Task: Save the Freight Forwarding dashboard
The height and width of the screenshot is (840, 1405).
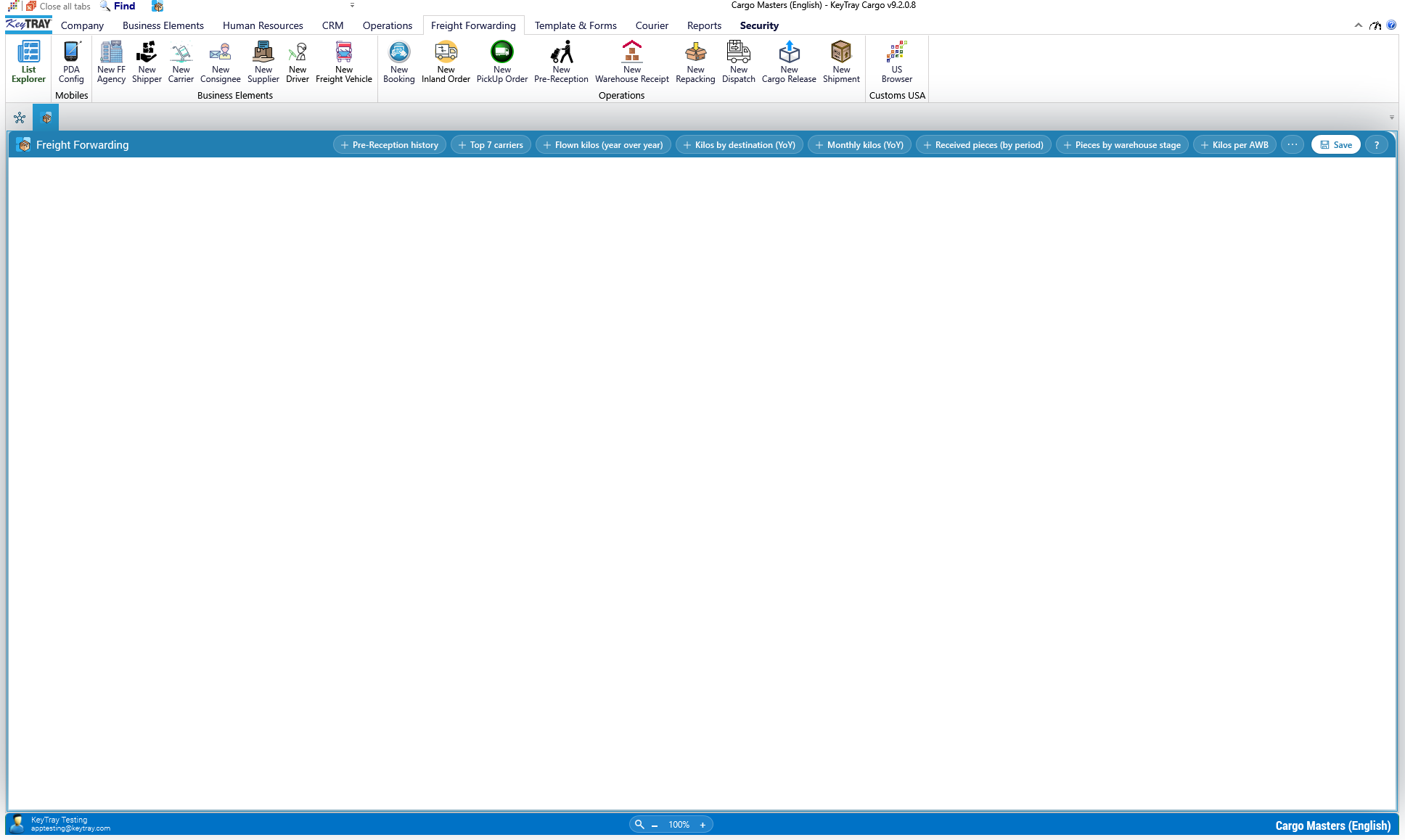Action: (x=1336, y=145)
